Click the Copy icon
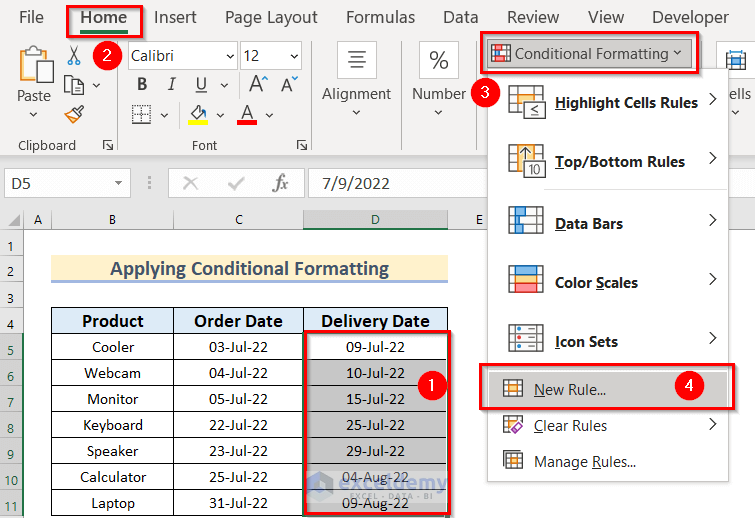The height and width of the screenshot is (518, 755). click(74, 85)
